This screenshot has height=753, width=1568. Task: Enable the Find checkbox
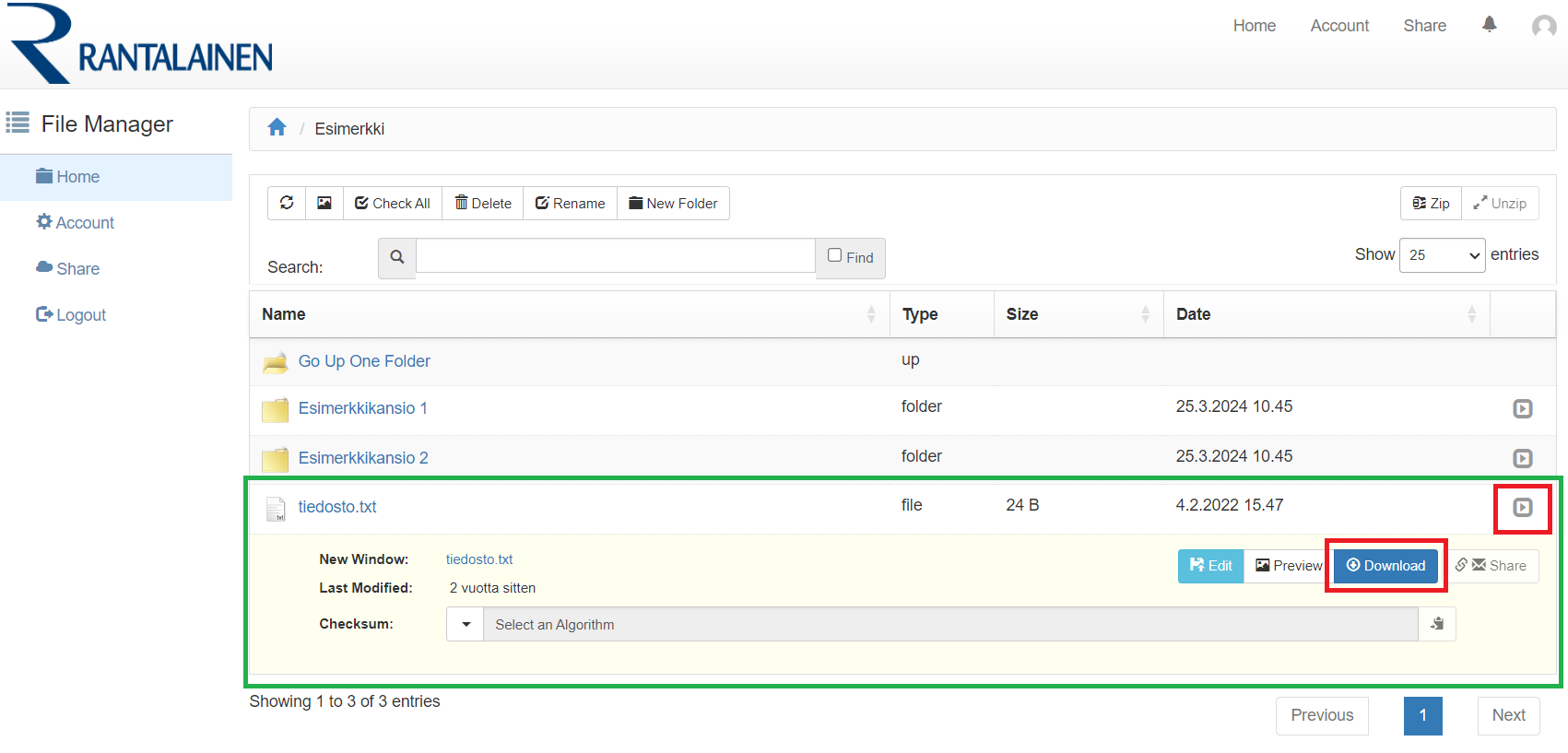pyautogui.click(x=835, y=255)
